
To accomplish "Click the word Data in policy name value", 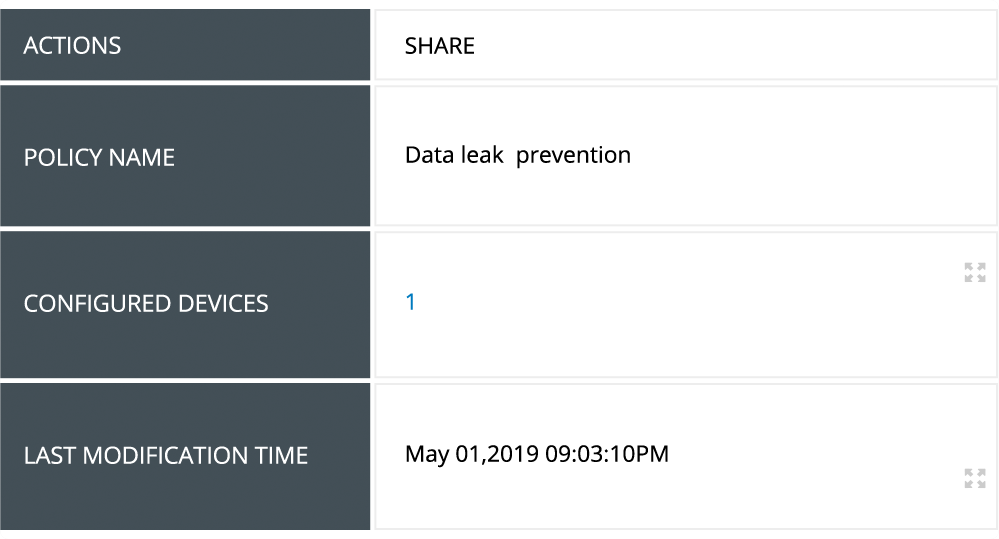I will [427, 156].
